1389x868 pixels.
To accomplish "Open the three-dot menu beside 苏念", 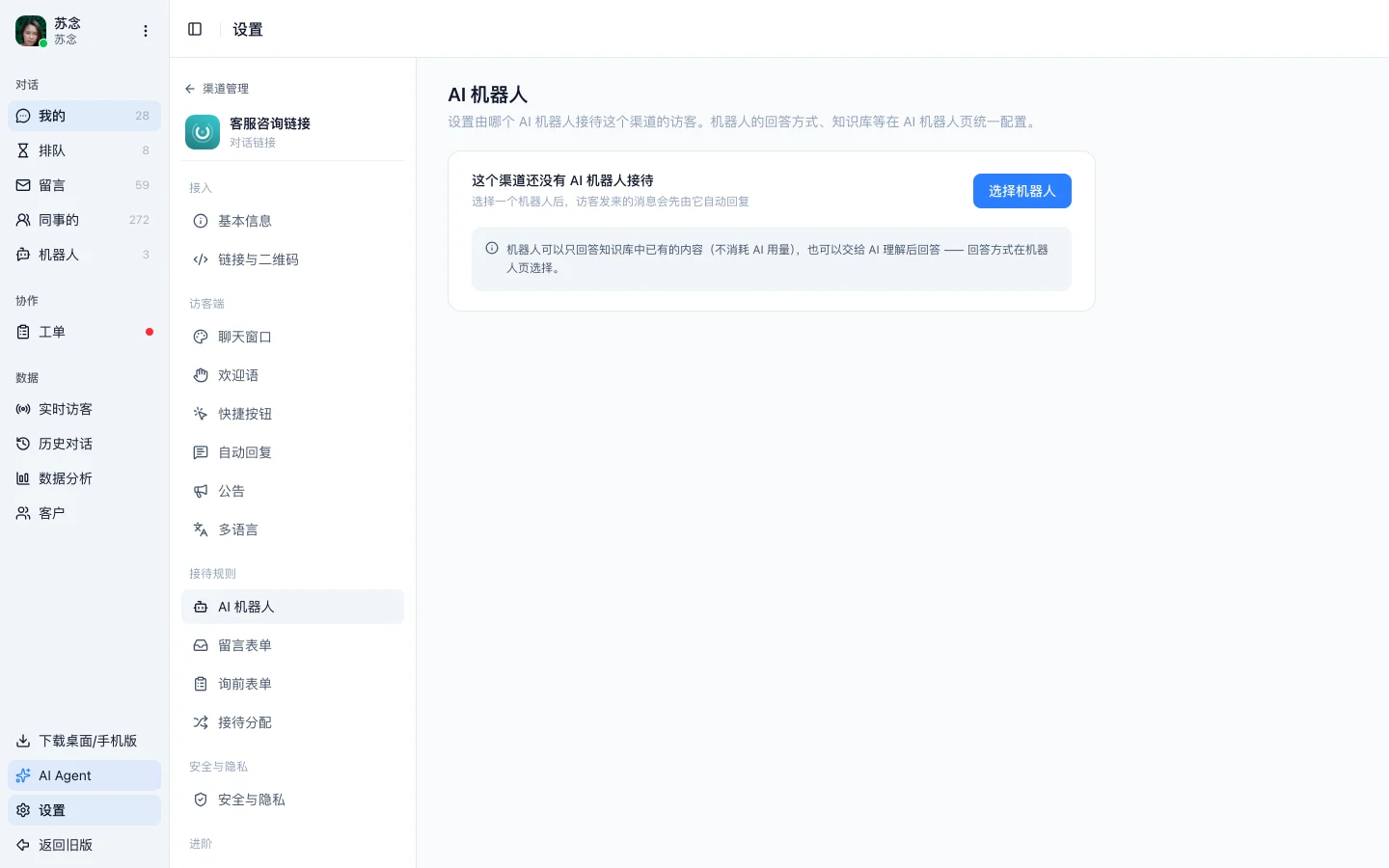I will (146, 31).
